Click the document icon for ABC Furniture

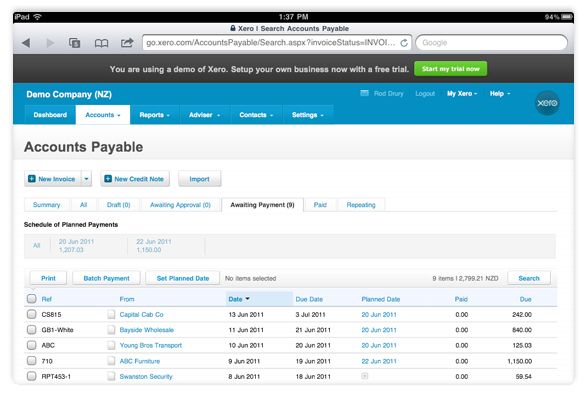pos(111,361)
